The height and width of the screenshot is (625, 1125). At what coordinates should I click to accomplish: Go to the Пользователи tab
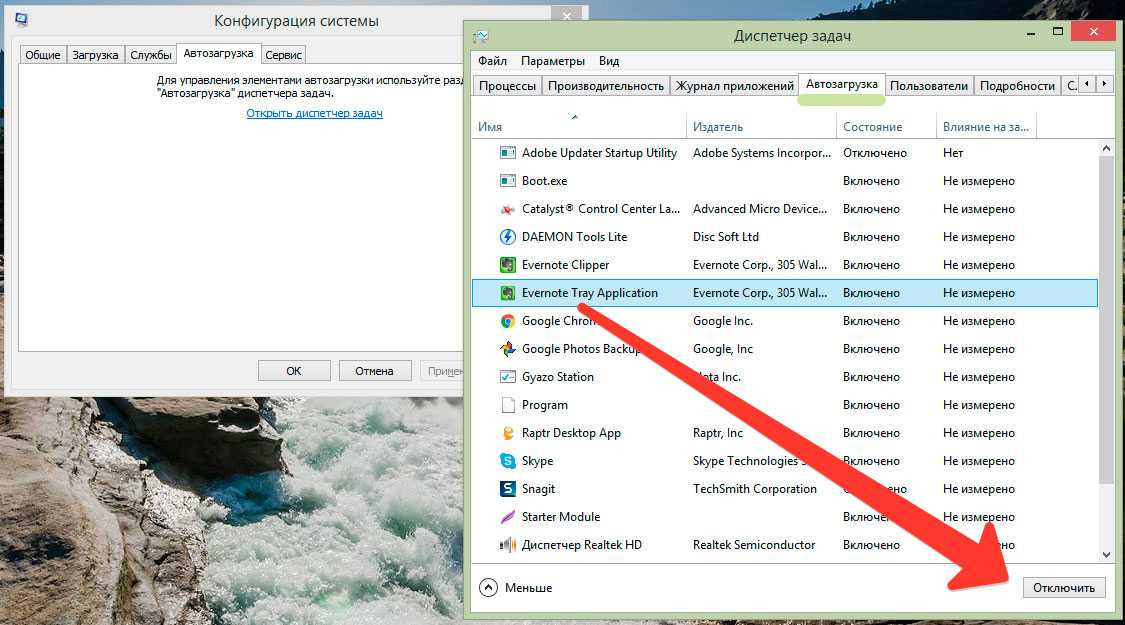928,85
